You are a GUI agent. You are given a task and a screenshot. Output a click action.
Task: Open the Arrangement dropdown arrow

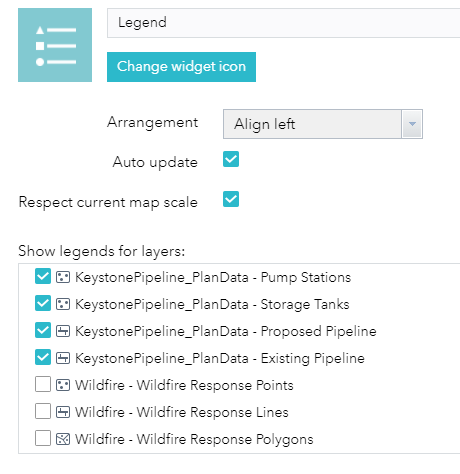(x=412, y=124)
